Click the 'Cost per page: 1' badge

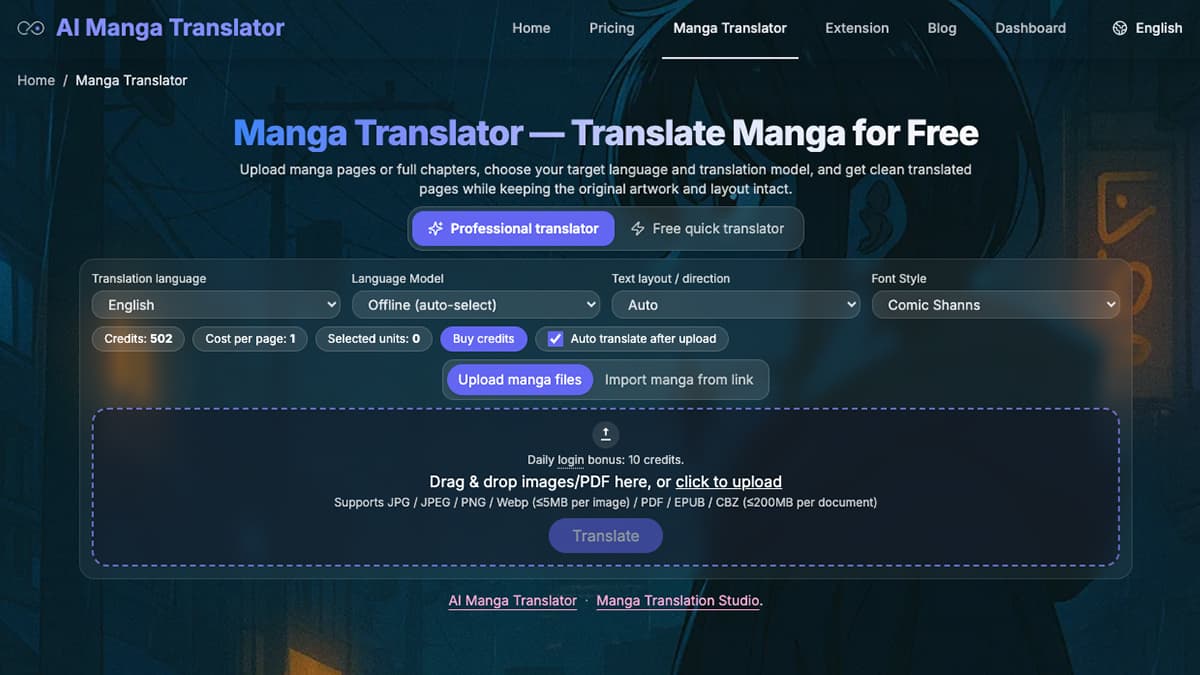250,338
